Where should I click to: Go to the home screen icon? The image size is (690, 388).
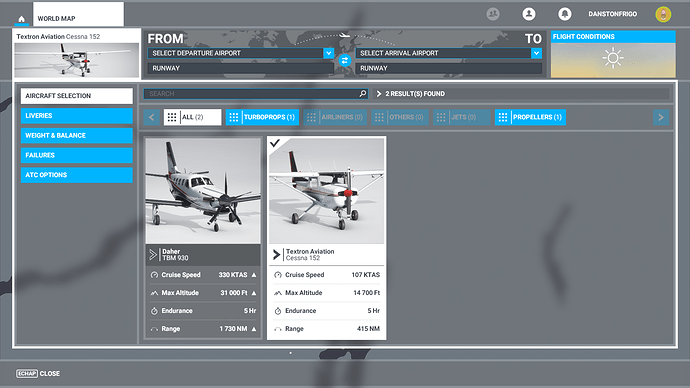click(x=21, y=18)
